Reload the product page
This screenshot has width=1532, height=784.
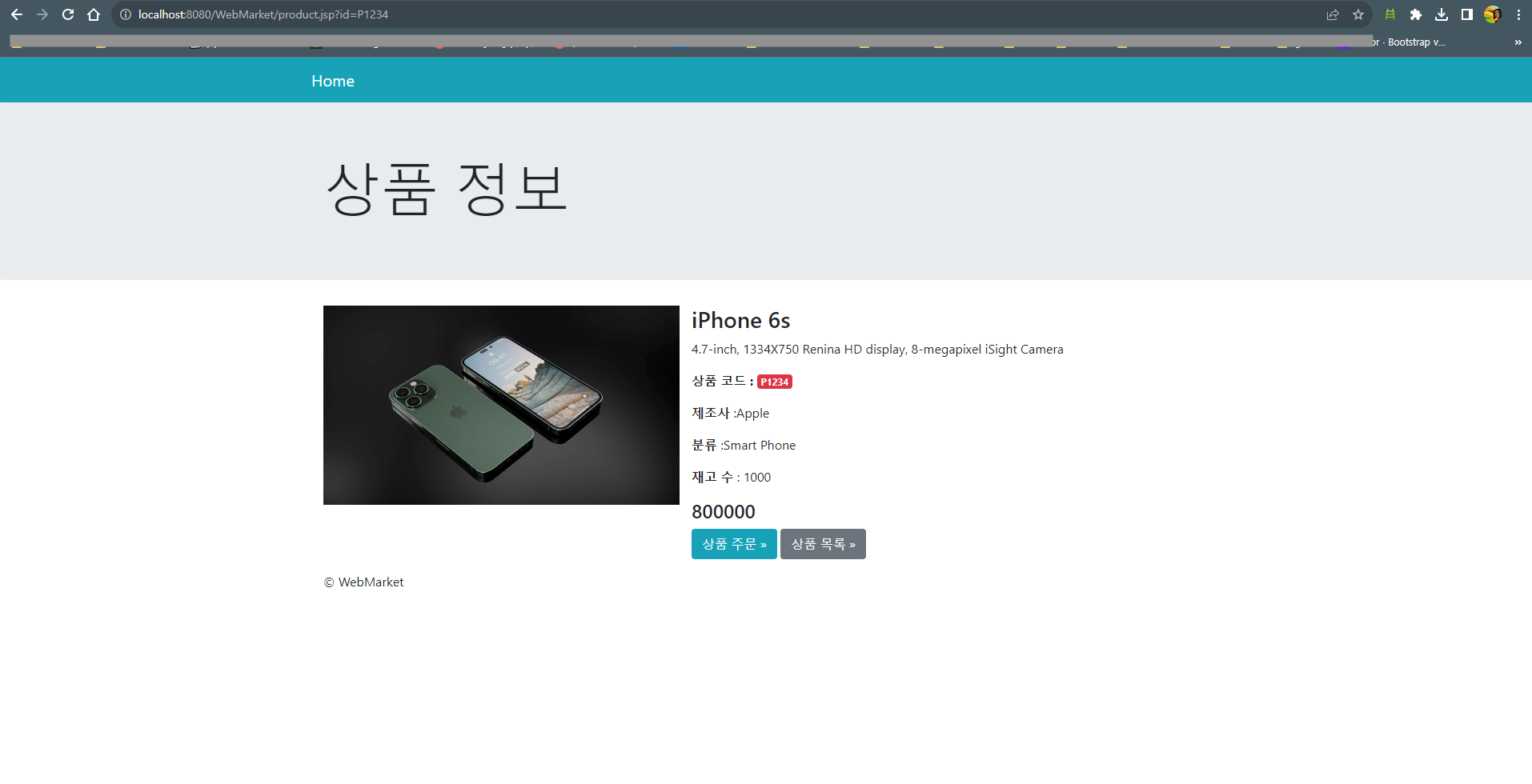[x=68, y=14]
